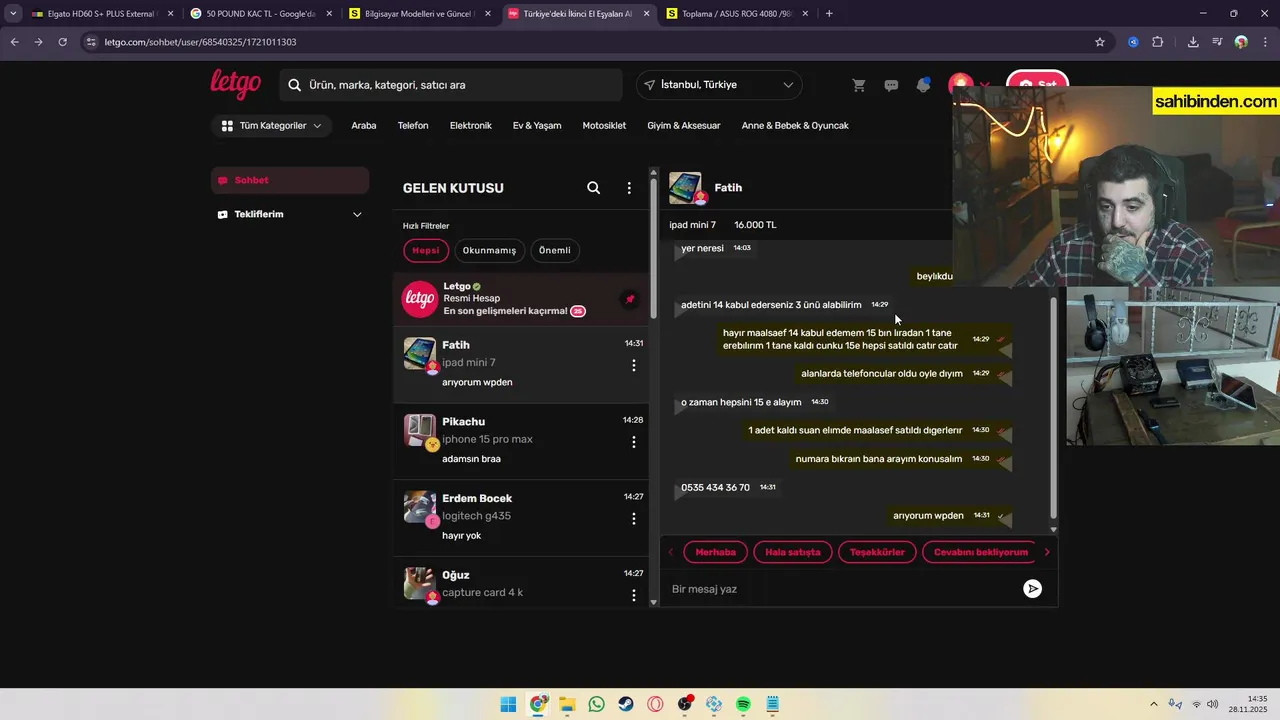Open three-dot menu for Erdem Bocek conversation
Image resolution: width=1280 pixels, height=720 pixels.
(x=633, y=518)
